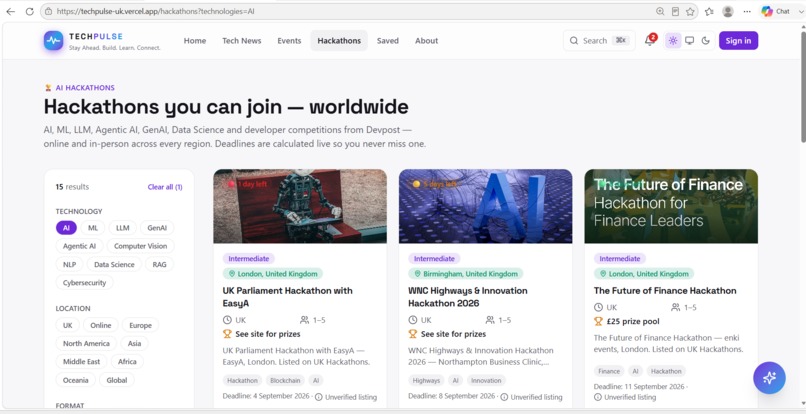Open WNC Highways & Innovation Hackathon 2026 title

click(468, 297)
